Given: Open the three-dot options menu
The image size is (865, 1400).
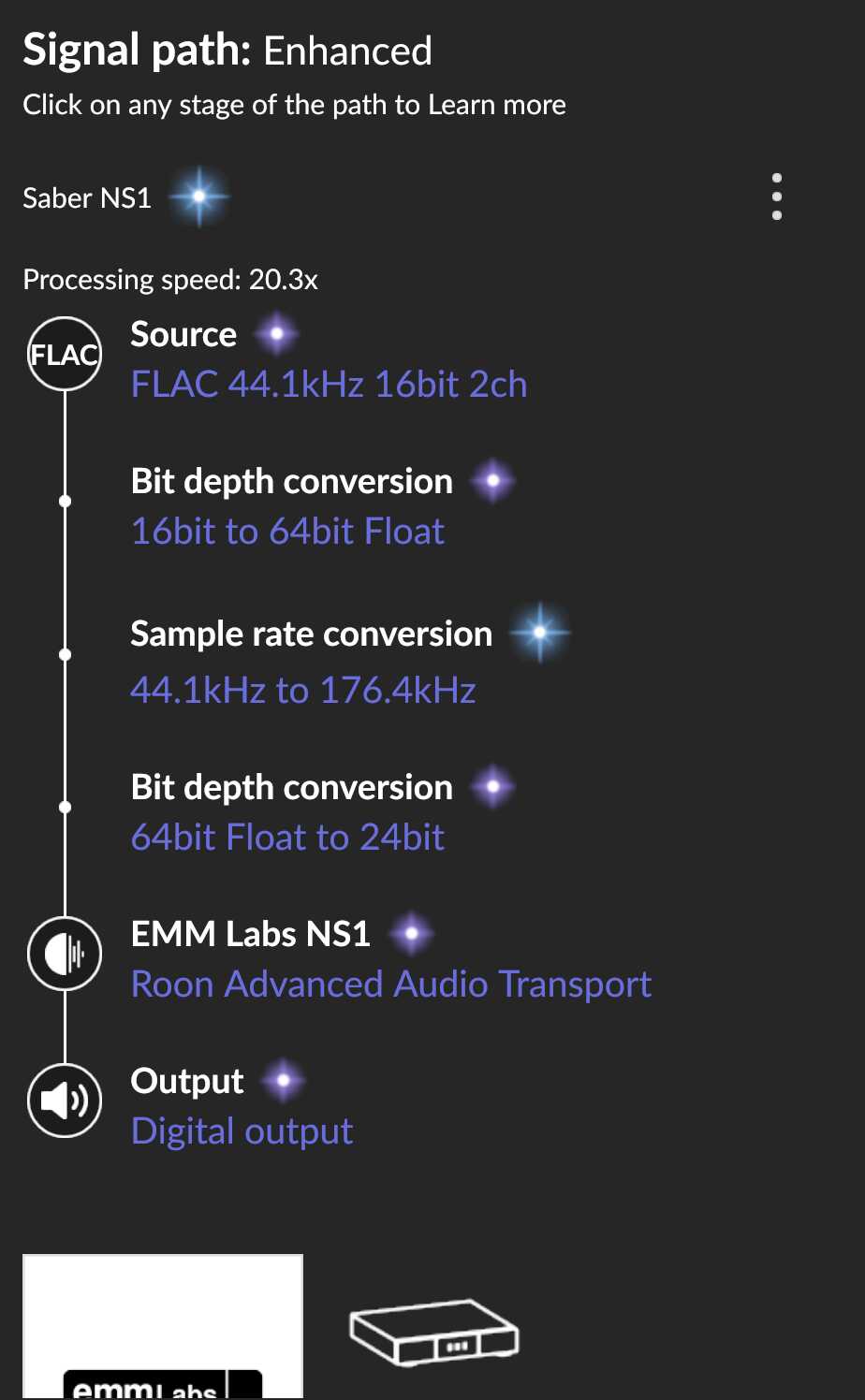Looking at the screenshot, I should pyautogui.click(x=777, y=197).
